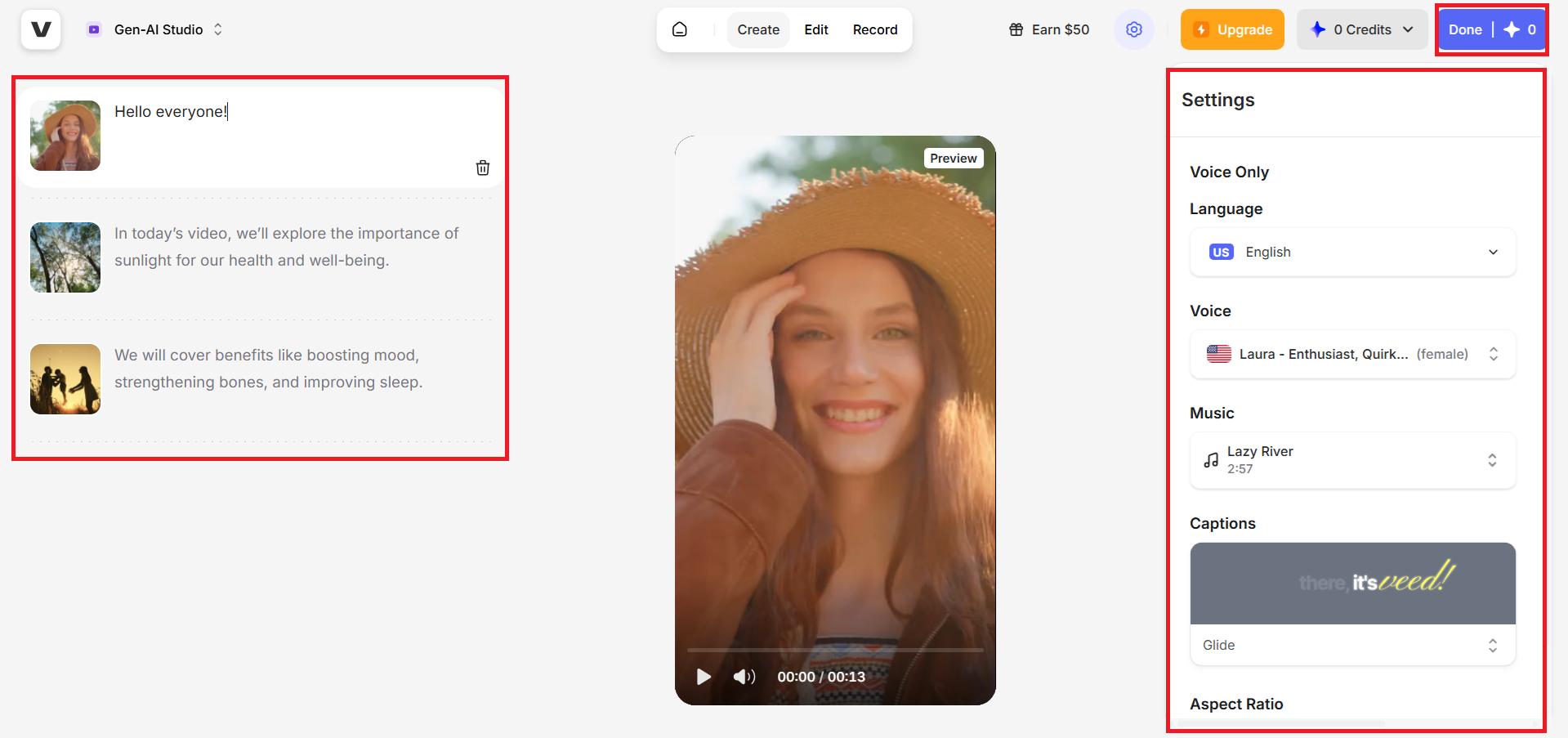Open the Lazy River music selector
The height and width of the screenshot is (738, 1568).
pos(1353,460)
